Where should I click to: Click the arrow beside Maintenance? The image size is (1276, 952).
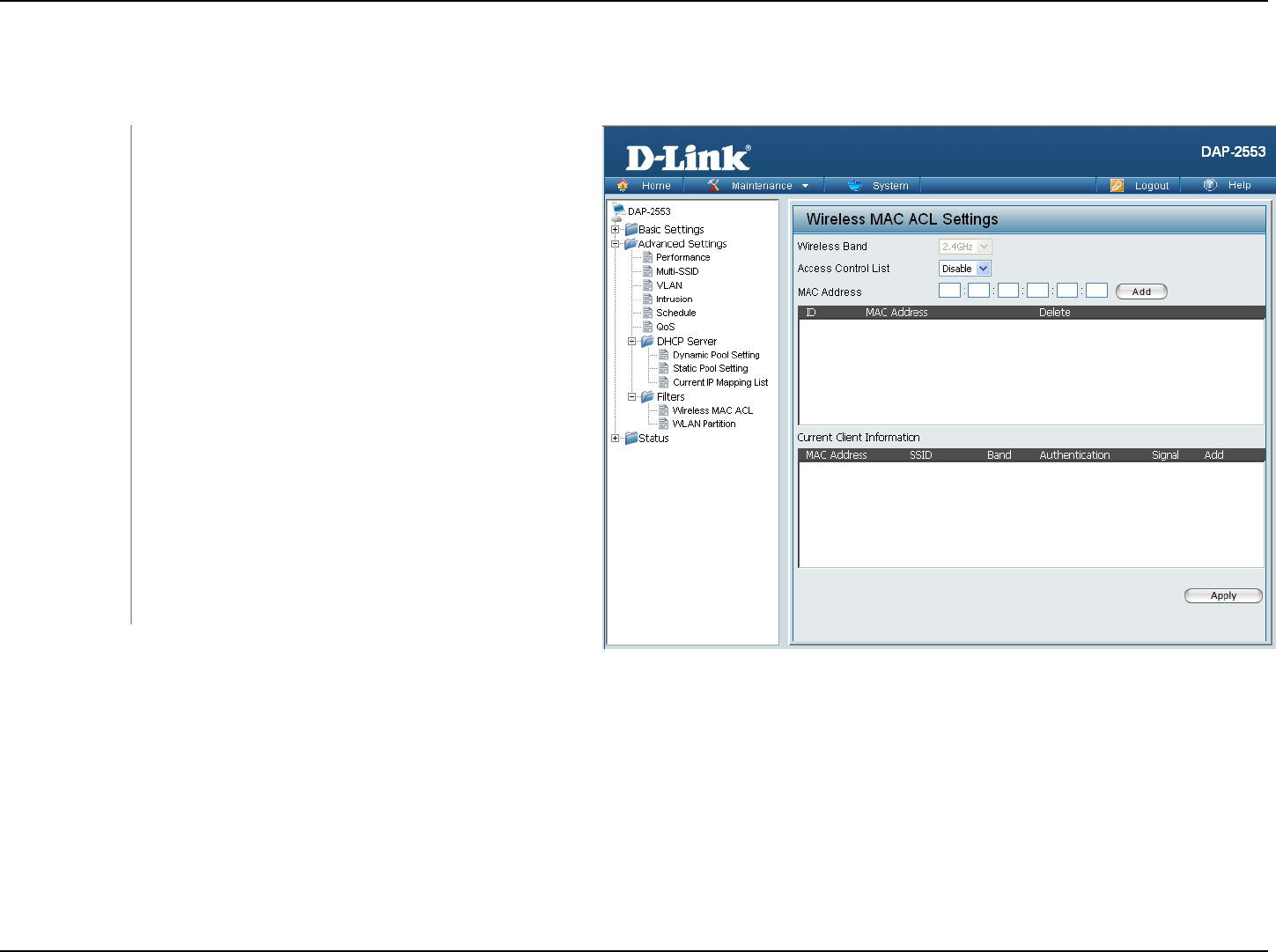point(805,186)
